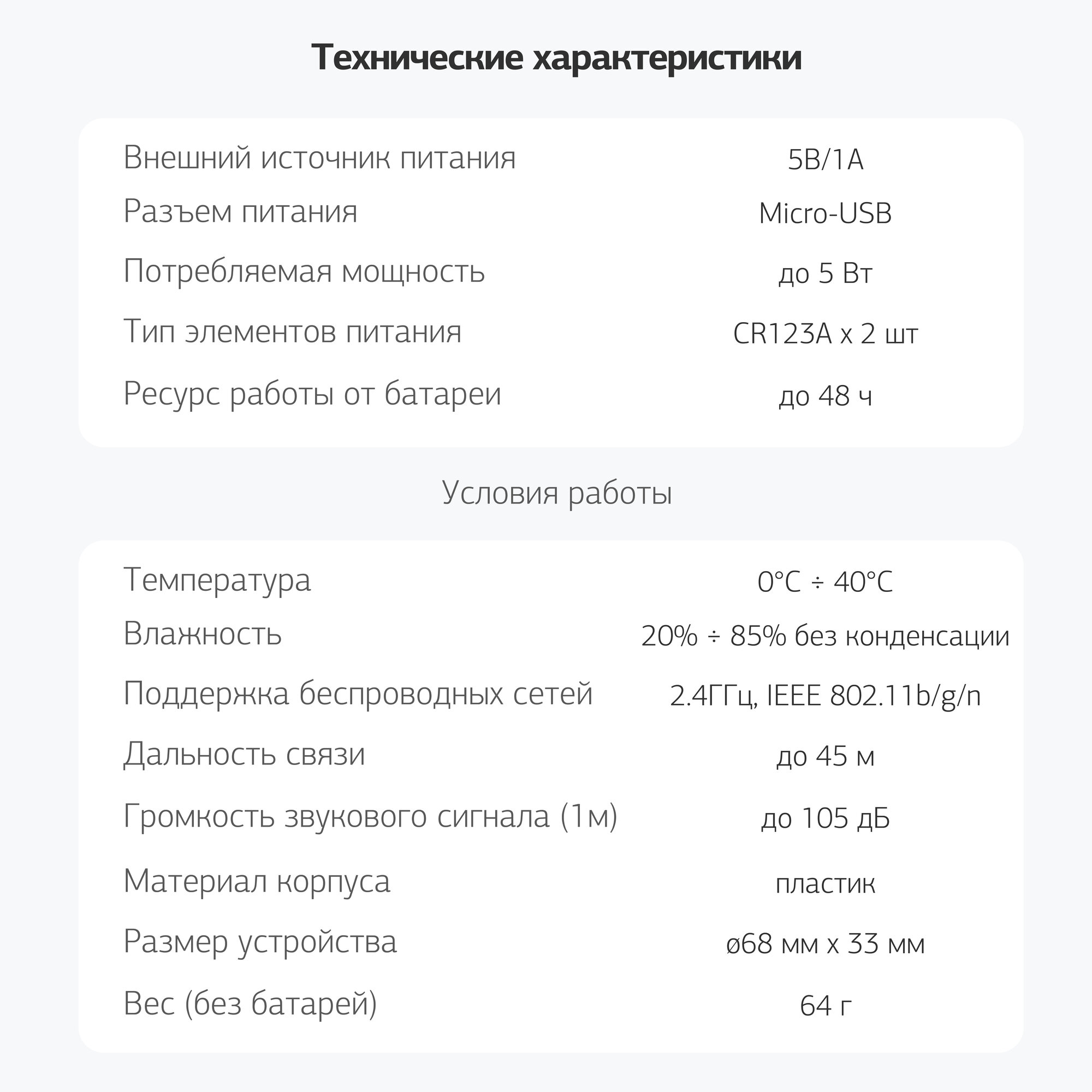Select the Micro-USB value
The image size is (1092, 1092).
[x=825, y=213]
